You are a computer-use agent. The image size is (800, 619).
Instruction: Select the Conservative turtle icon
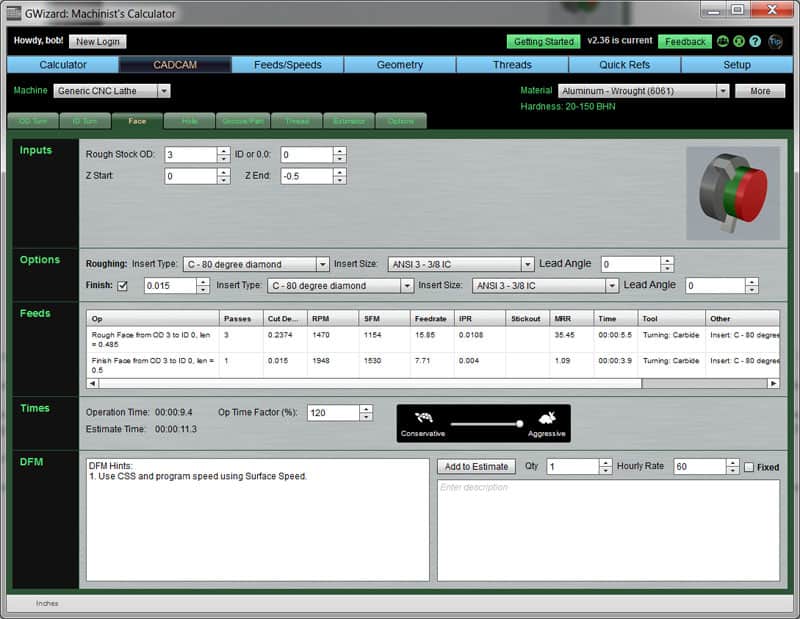(424, 418)
